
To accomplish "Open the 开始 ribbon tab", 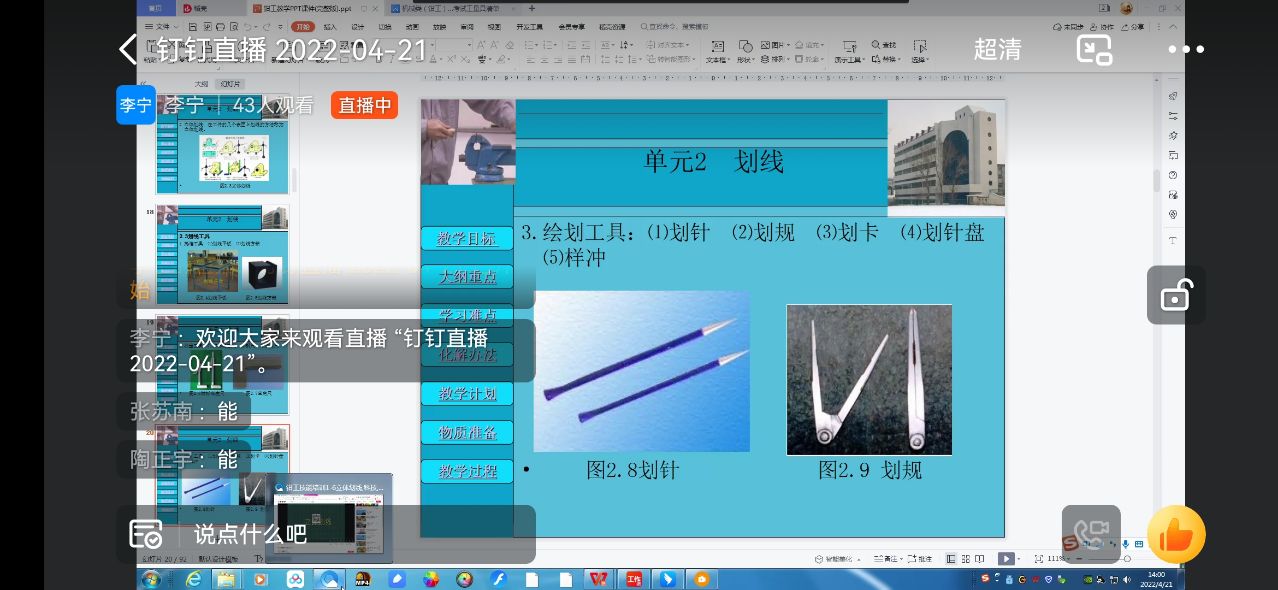I will pyautogui.click(x=304, y=27).
